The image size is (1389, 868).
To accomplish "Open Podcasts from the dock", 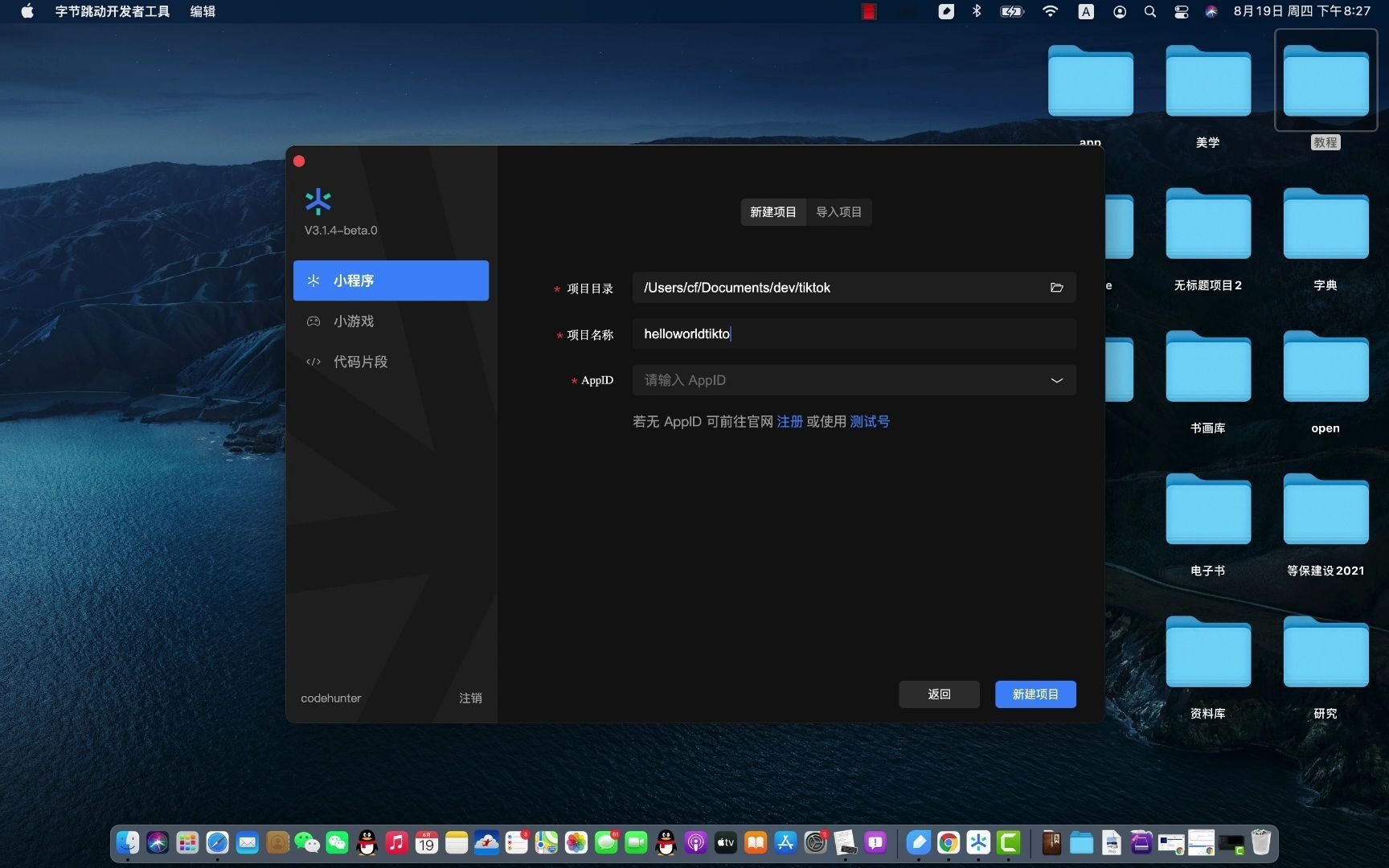I will point(696,842).
